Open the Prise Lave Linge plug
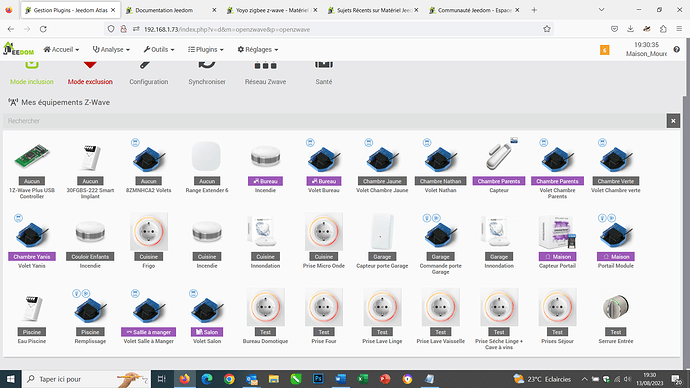 point(382,317)
